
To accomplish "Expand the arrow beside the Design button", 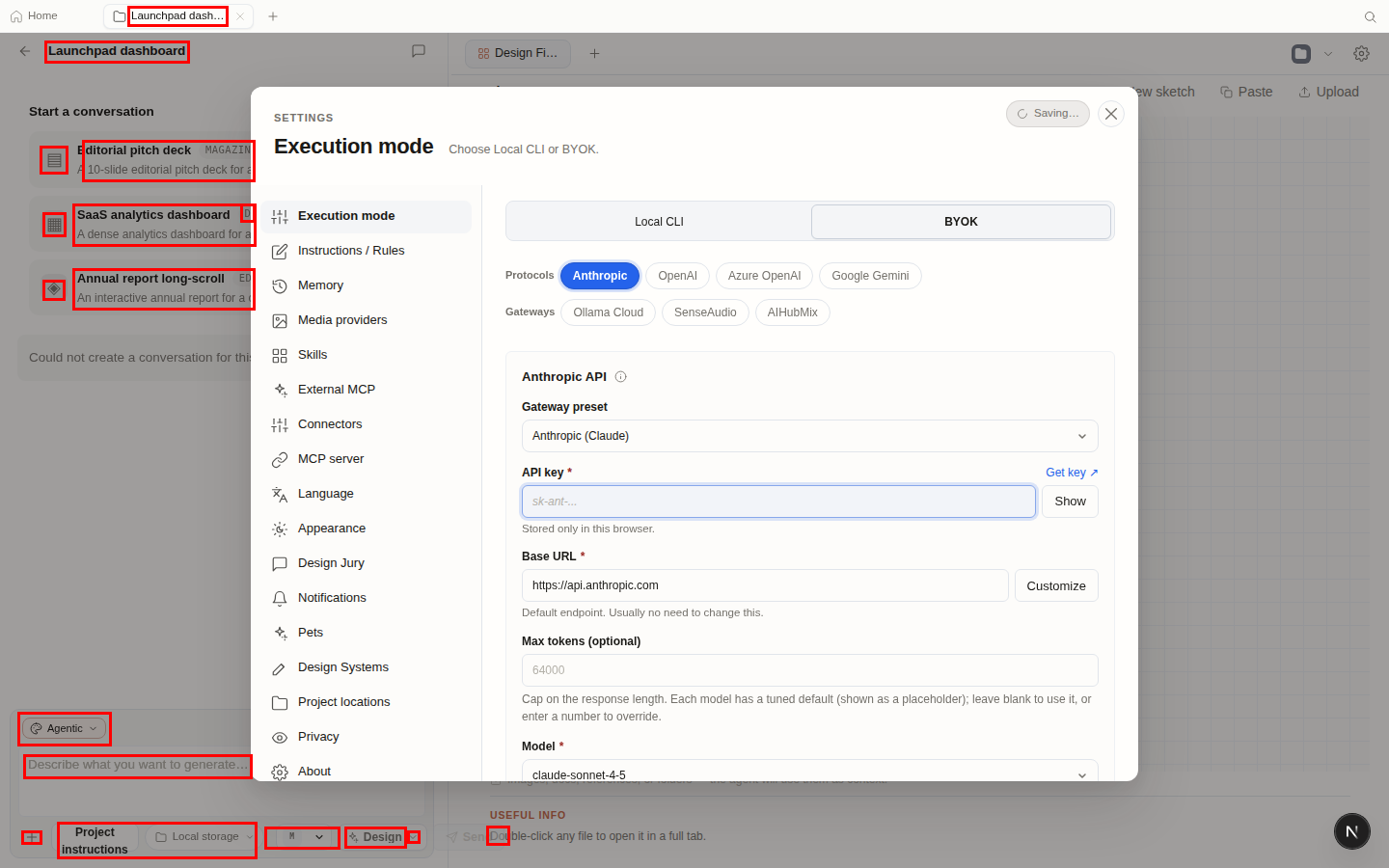I will coord(414,837).
